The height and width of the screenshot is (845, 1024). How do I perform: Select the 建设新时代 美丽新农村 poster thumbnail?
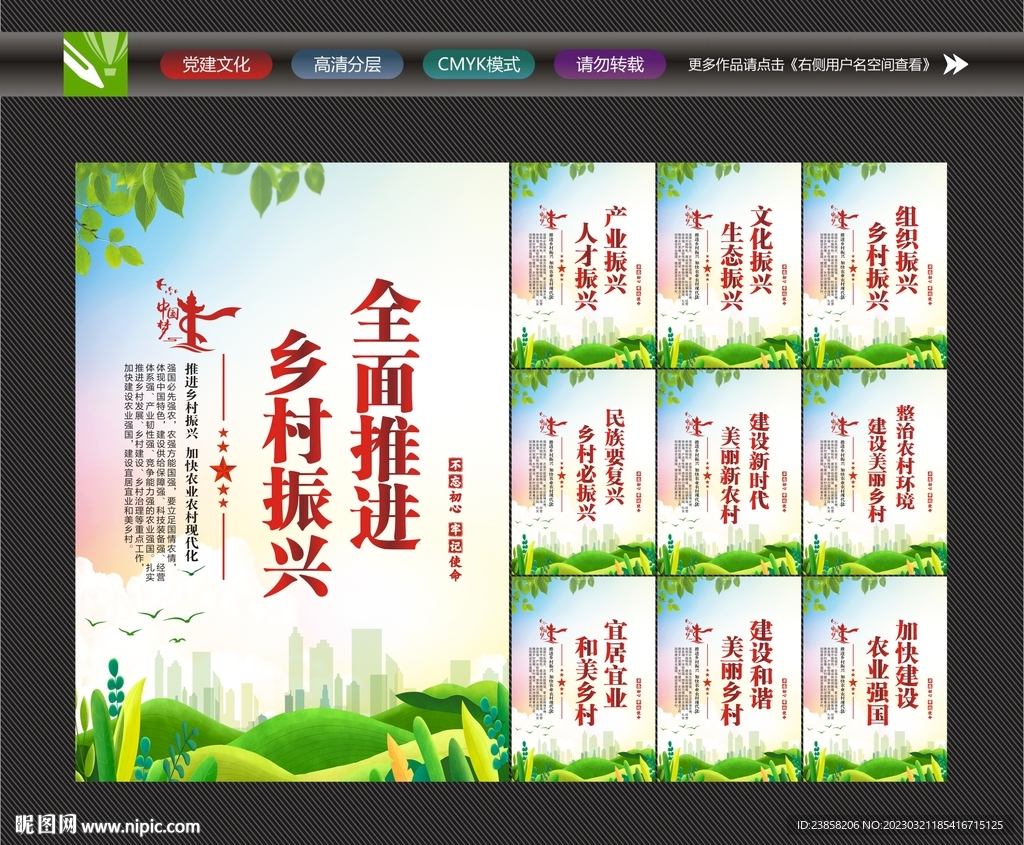click(729, 473)
